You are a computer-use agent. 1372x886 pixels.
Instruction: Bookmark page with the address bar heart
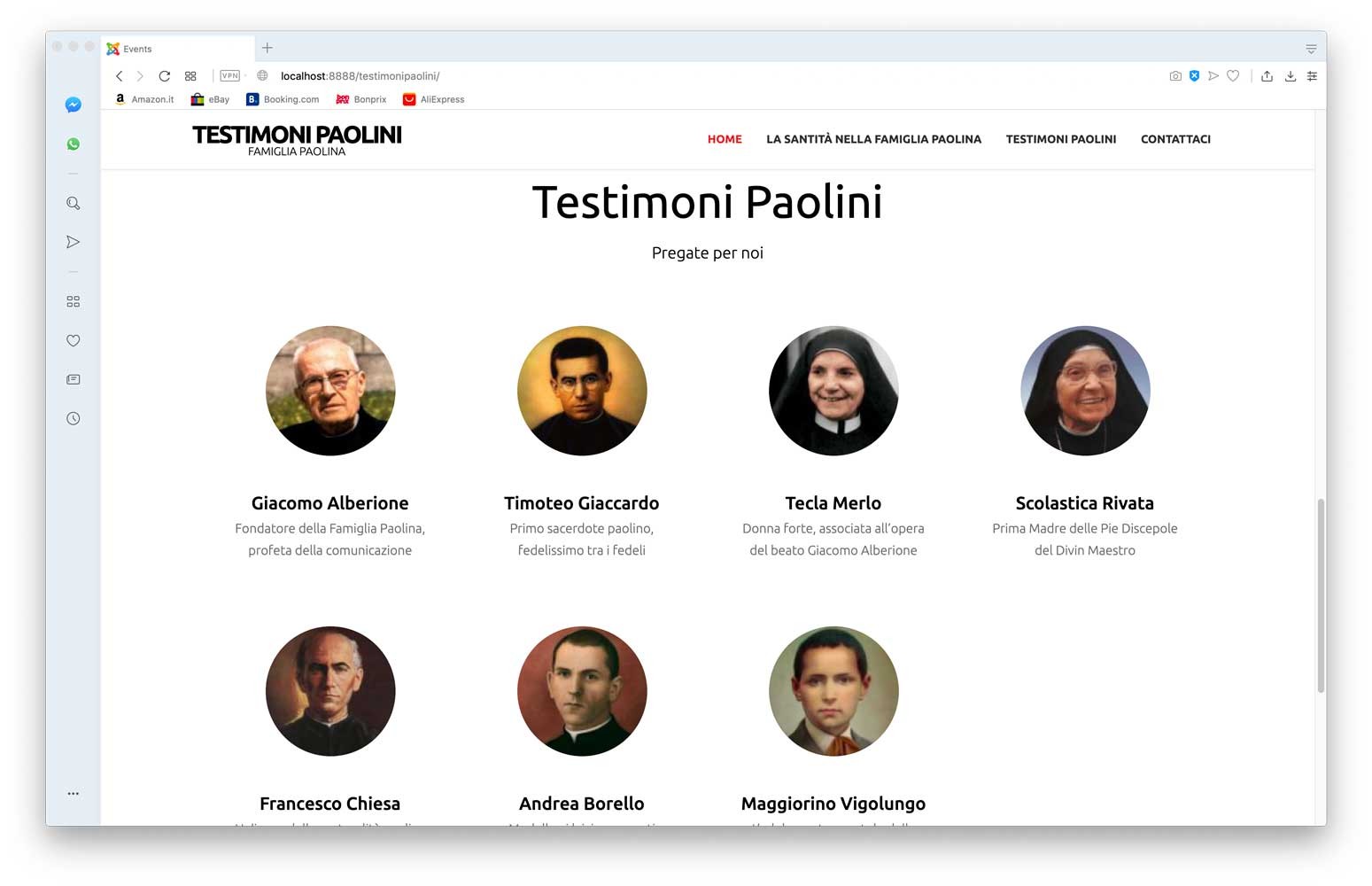[1233, 76]
